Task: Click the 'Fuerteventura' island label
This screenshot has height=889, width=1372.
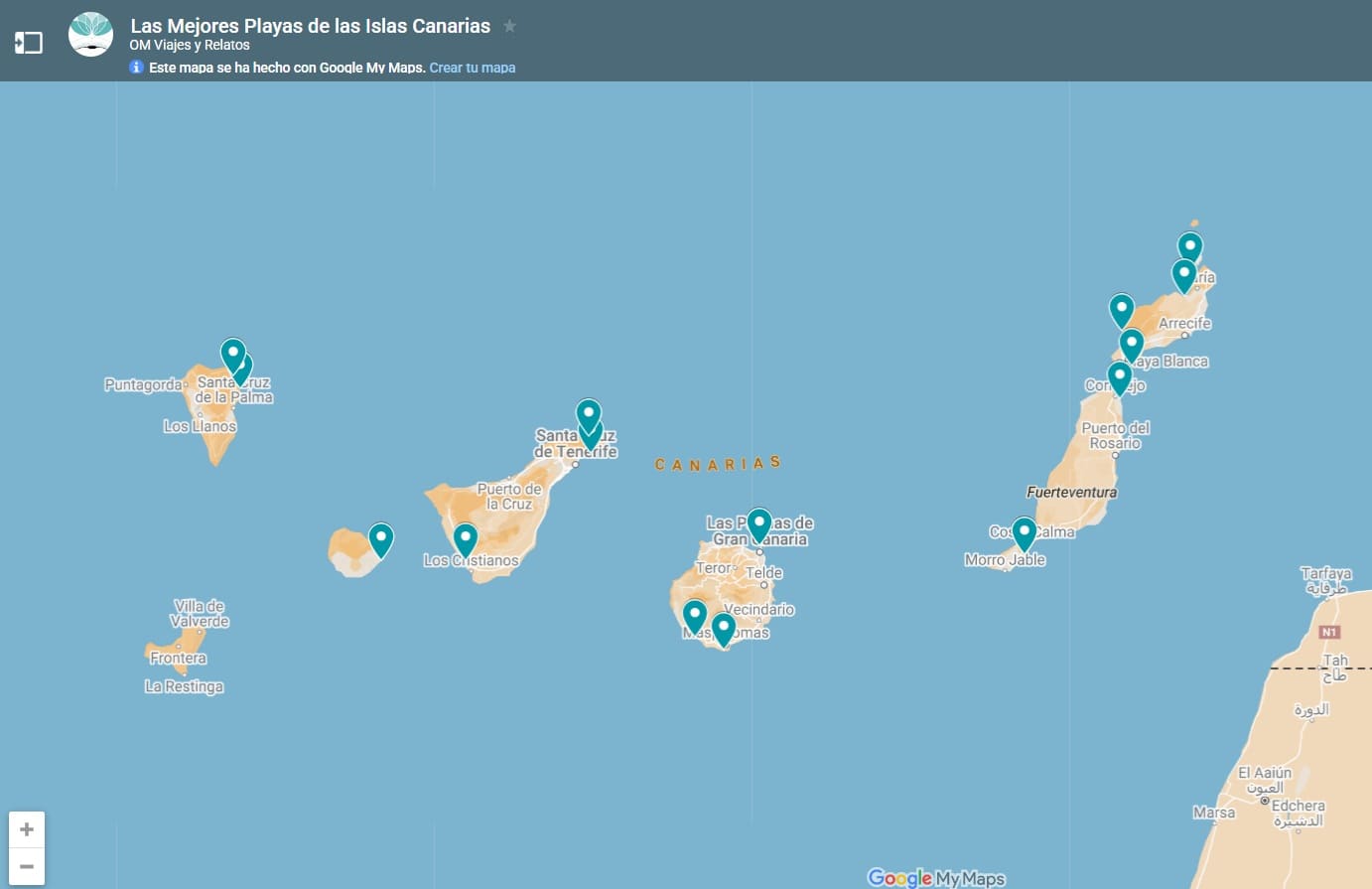Action: click(1071, 492)
